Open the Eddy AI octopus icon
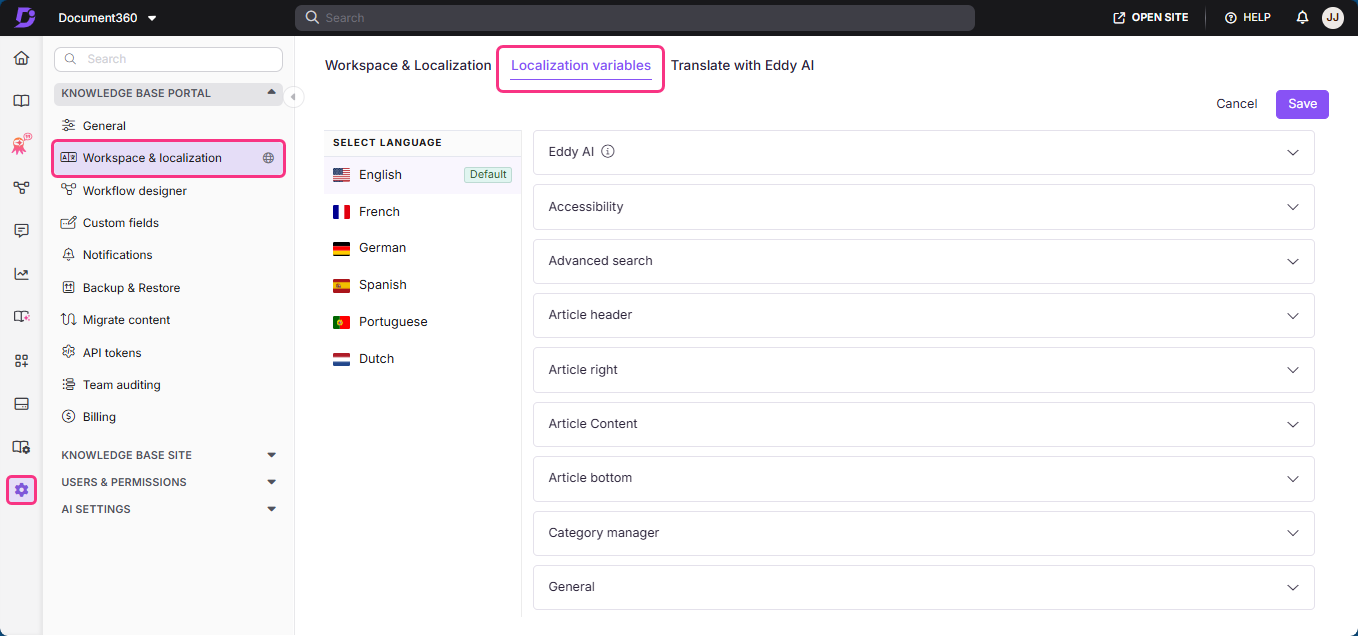Image resolution: width=1358 pixels, height=636 pixels. 21,145
